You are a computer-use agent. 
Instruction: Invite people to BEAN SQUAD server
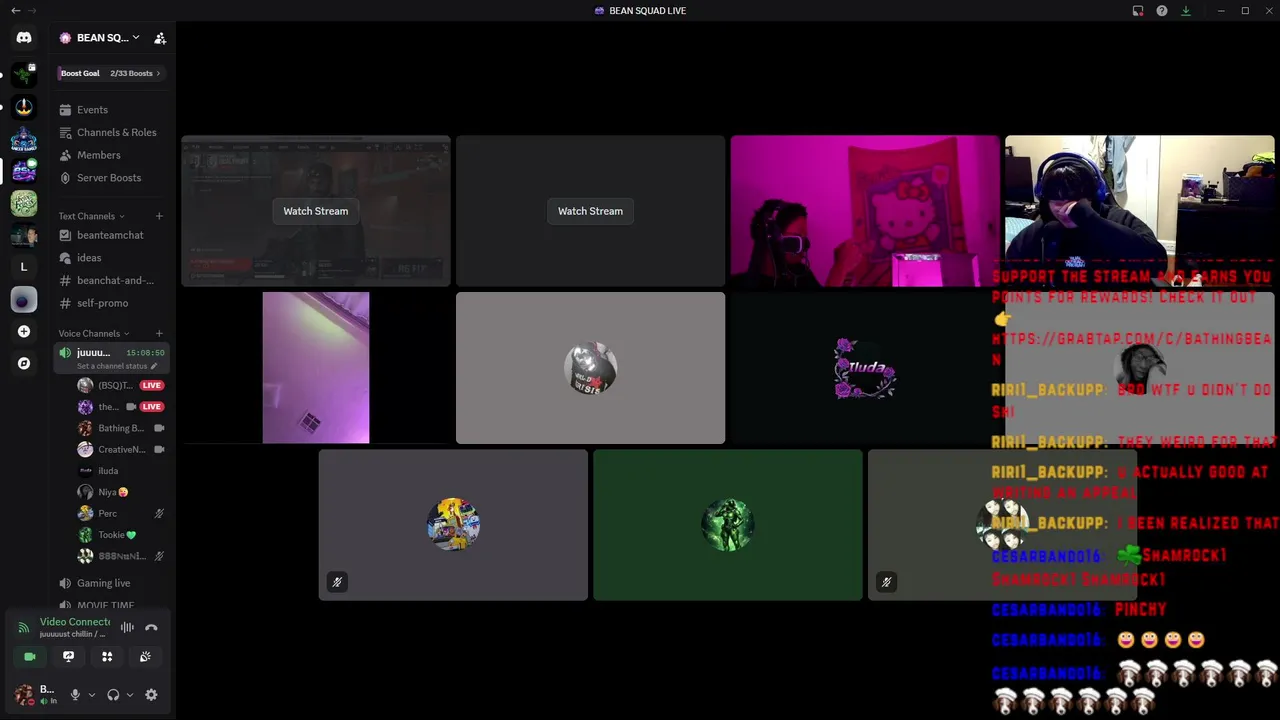point(160,38)
